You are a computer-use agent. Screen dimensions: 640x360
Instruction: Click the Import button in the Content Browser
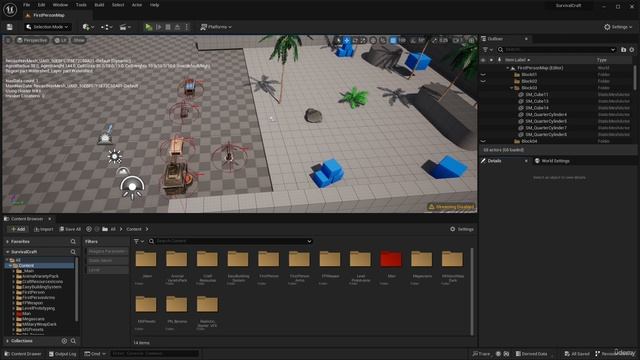(44, 229)
